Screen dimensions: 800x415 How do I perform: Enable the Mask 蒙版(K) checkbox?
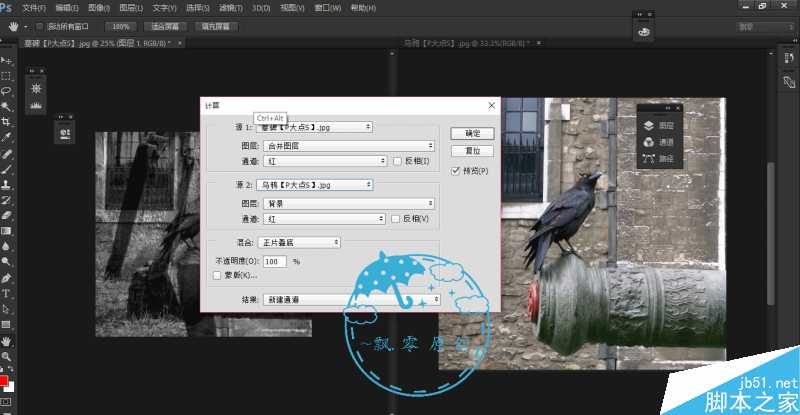pos(217,275)
